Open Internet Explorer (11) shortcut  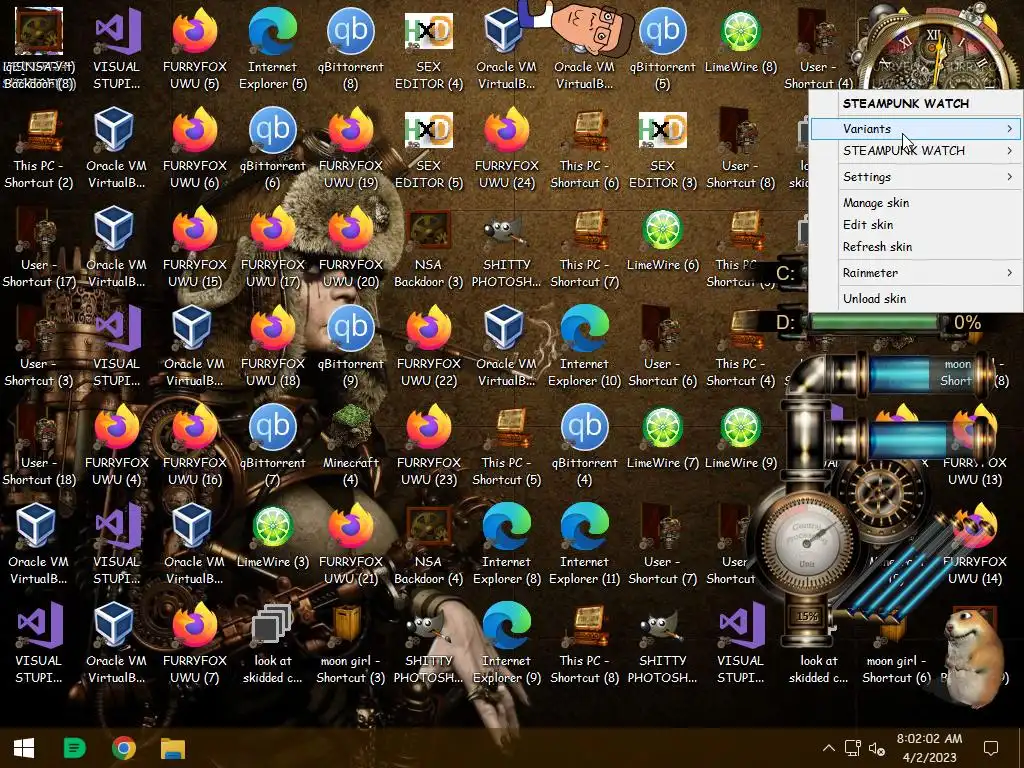(x=584, y=545)
